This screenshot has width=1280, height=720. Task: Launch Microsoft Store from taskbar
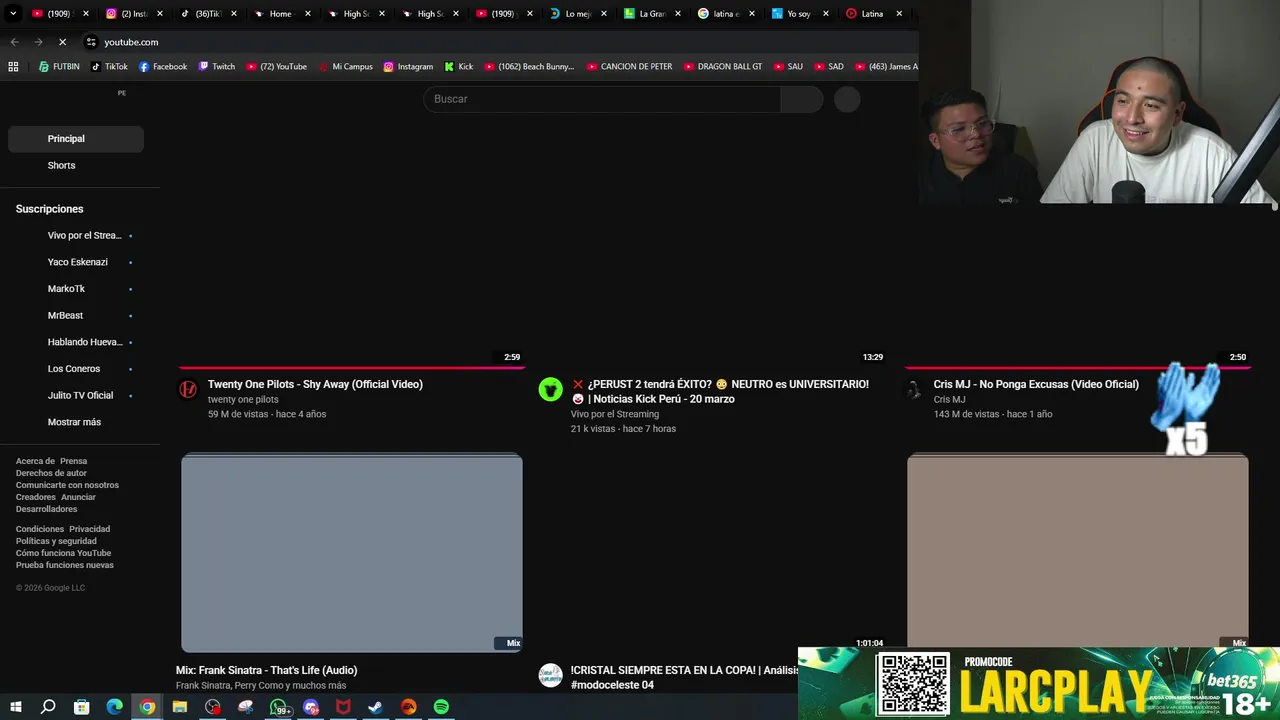(81, 707)
